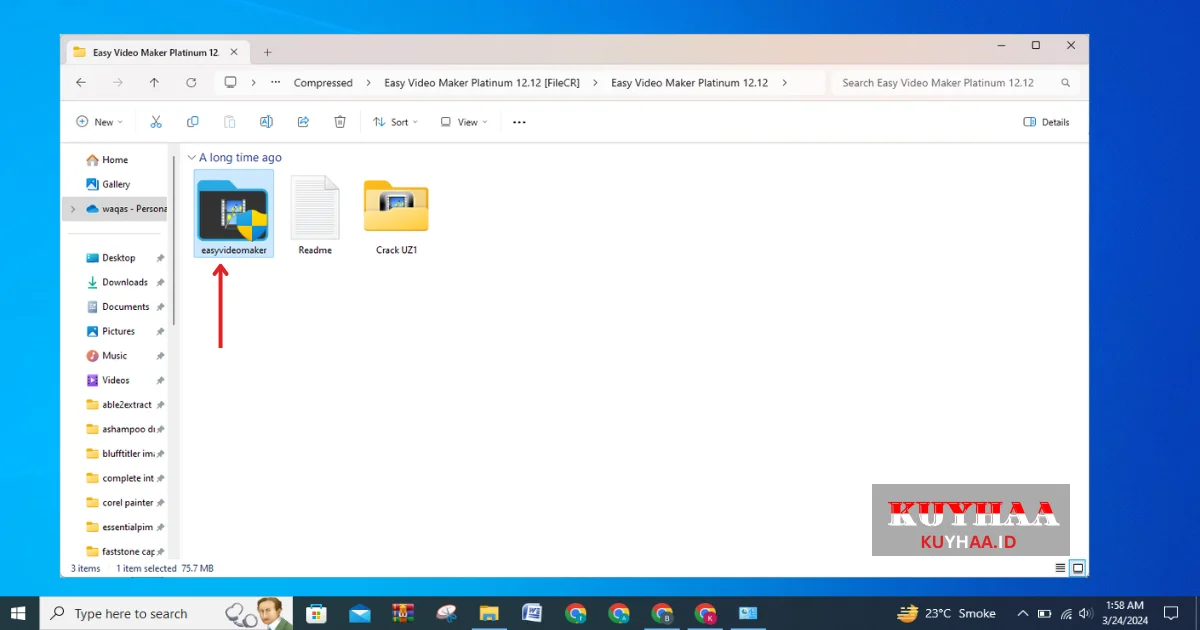This screenshot has width=1200, height=630.
Task: Click Easy Video Maker Platinum 12.12 [FileCR] breadcrumb
Action: click(x=482, y=83)
